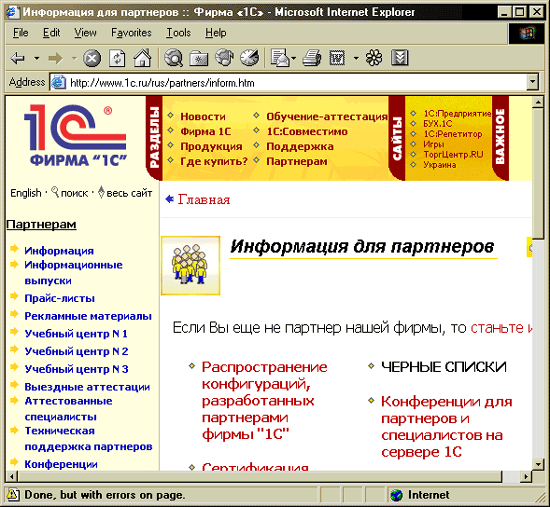This screenshot has width=550, height=507.
Task: Click the Прайс-листы sidebar link
Action: click(x=59, y=298)
